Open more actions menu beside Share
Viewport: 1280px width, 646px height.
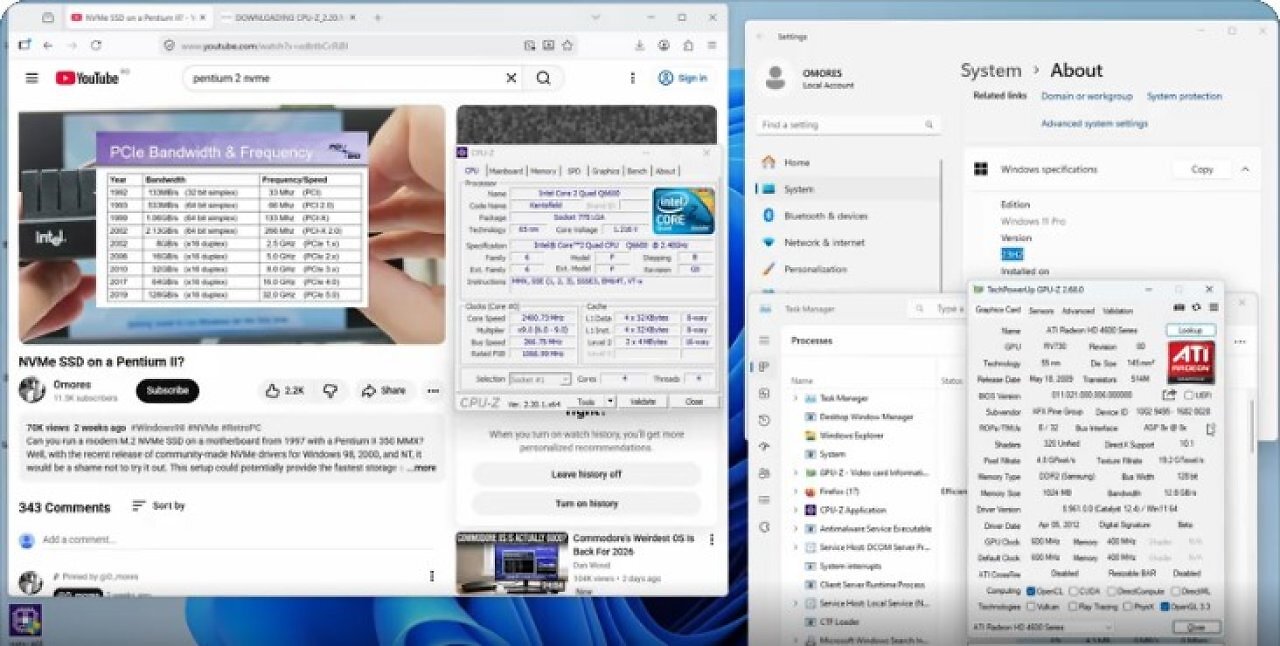tap(433, 391)
